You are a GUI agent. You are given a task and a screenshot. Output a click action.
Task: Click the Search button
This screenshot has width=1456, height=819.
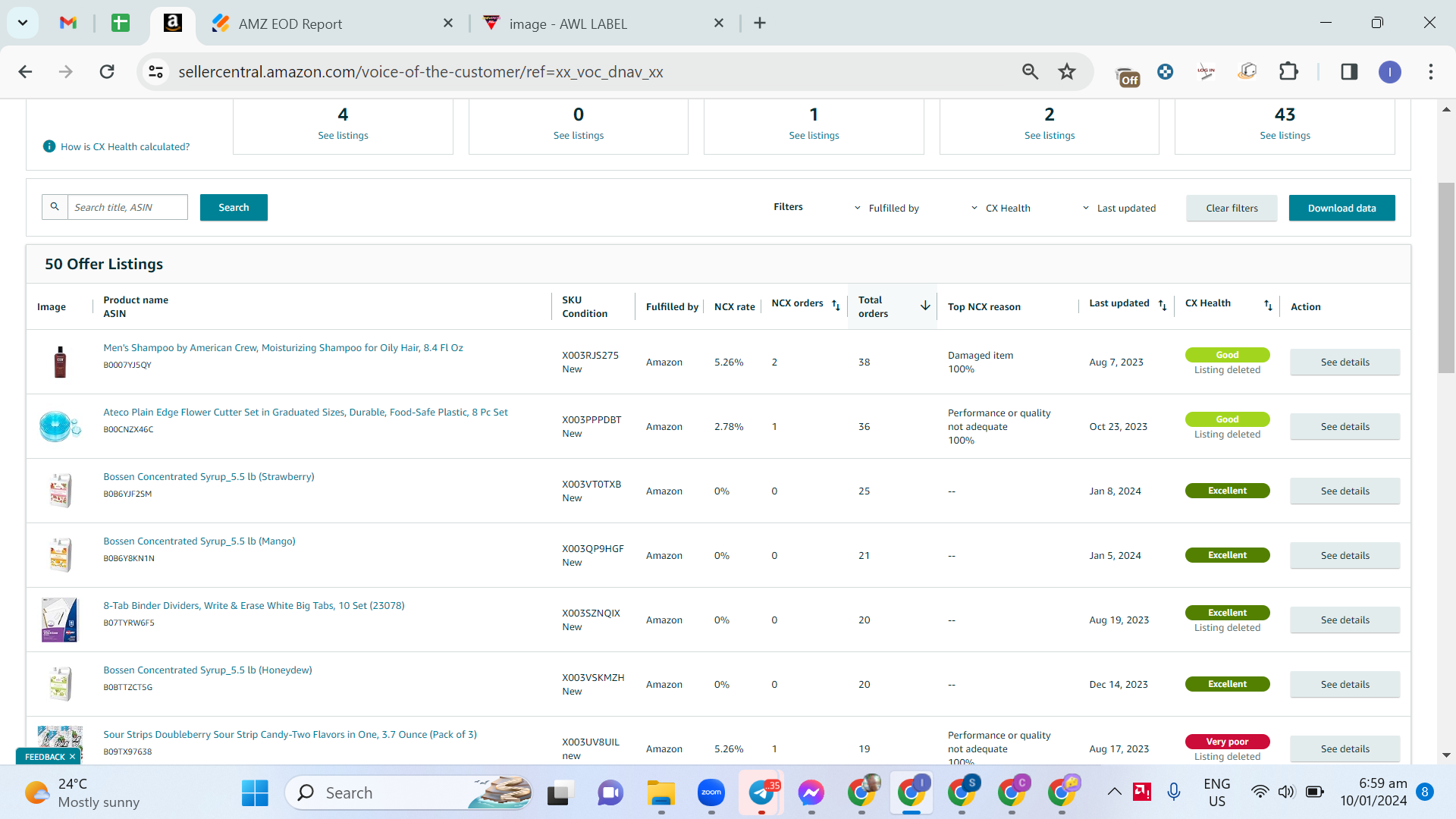[x=234, y=207]
